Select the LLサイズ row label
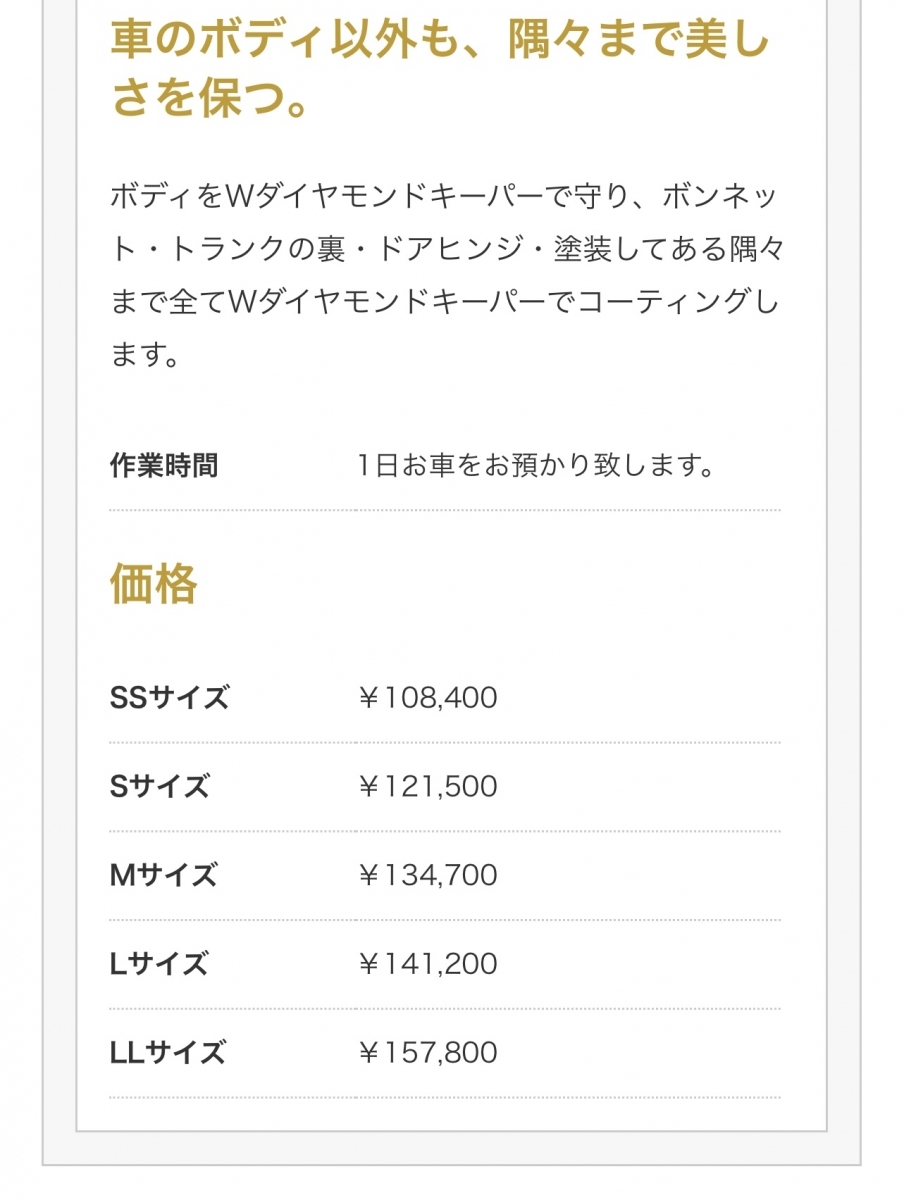This screenshot has width=904, height=1200. (x=168, y=1053)
